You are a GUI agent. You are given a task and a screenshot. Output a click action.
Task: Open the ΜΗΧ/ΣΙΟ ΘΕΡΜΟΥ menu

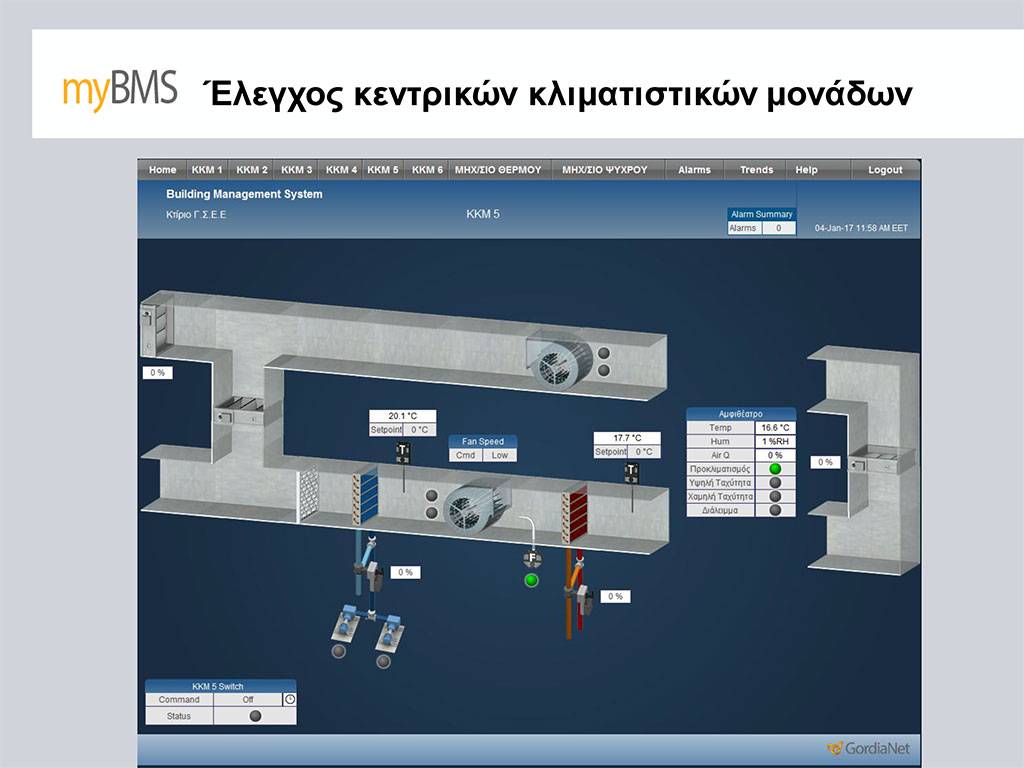click(x=497, y=170)
